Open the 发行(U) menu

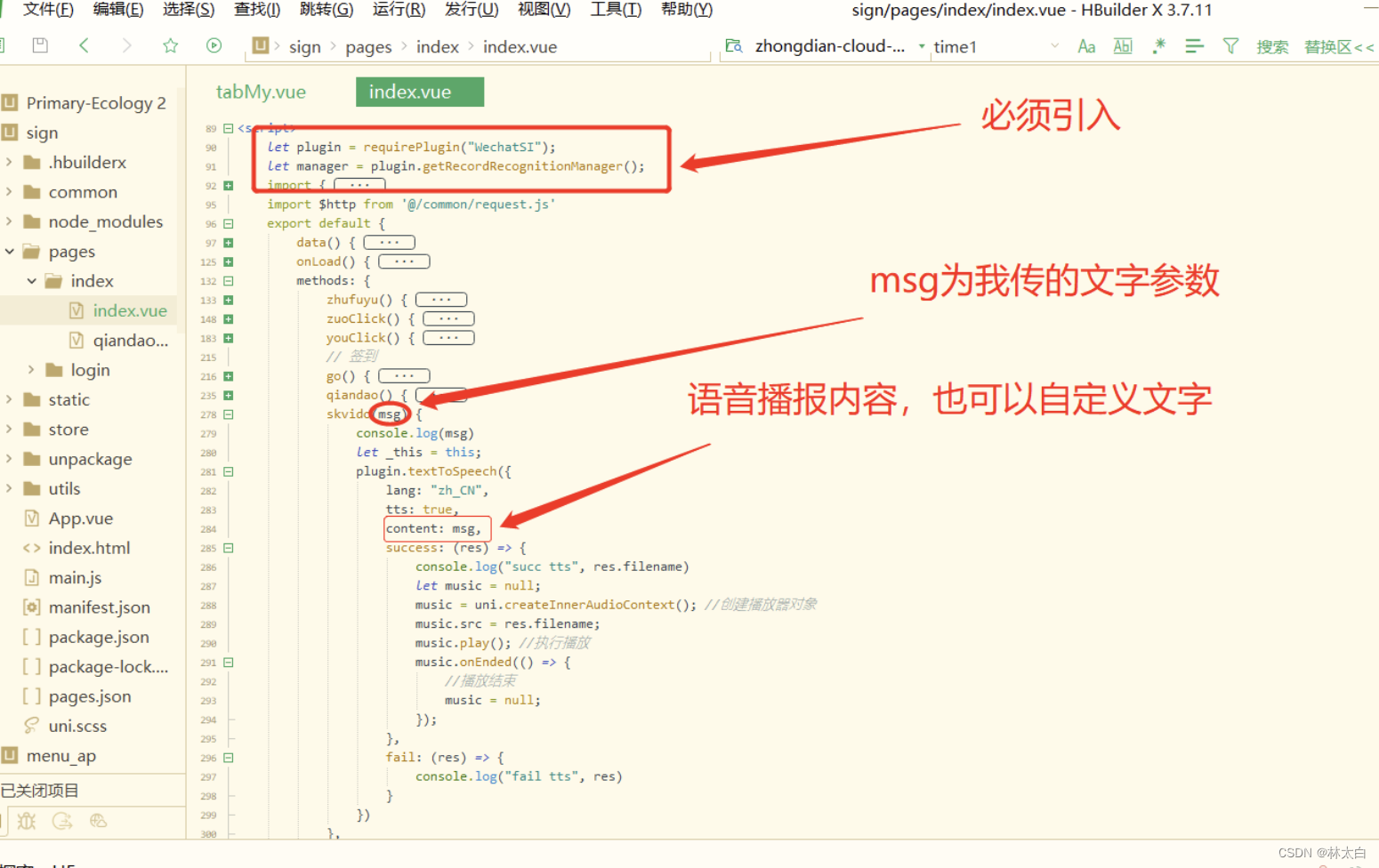pyautogui.click(x=472, y=10)
